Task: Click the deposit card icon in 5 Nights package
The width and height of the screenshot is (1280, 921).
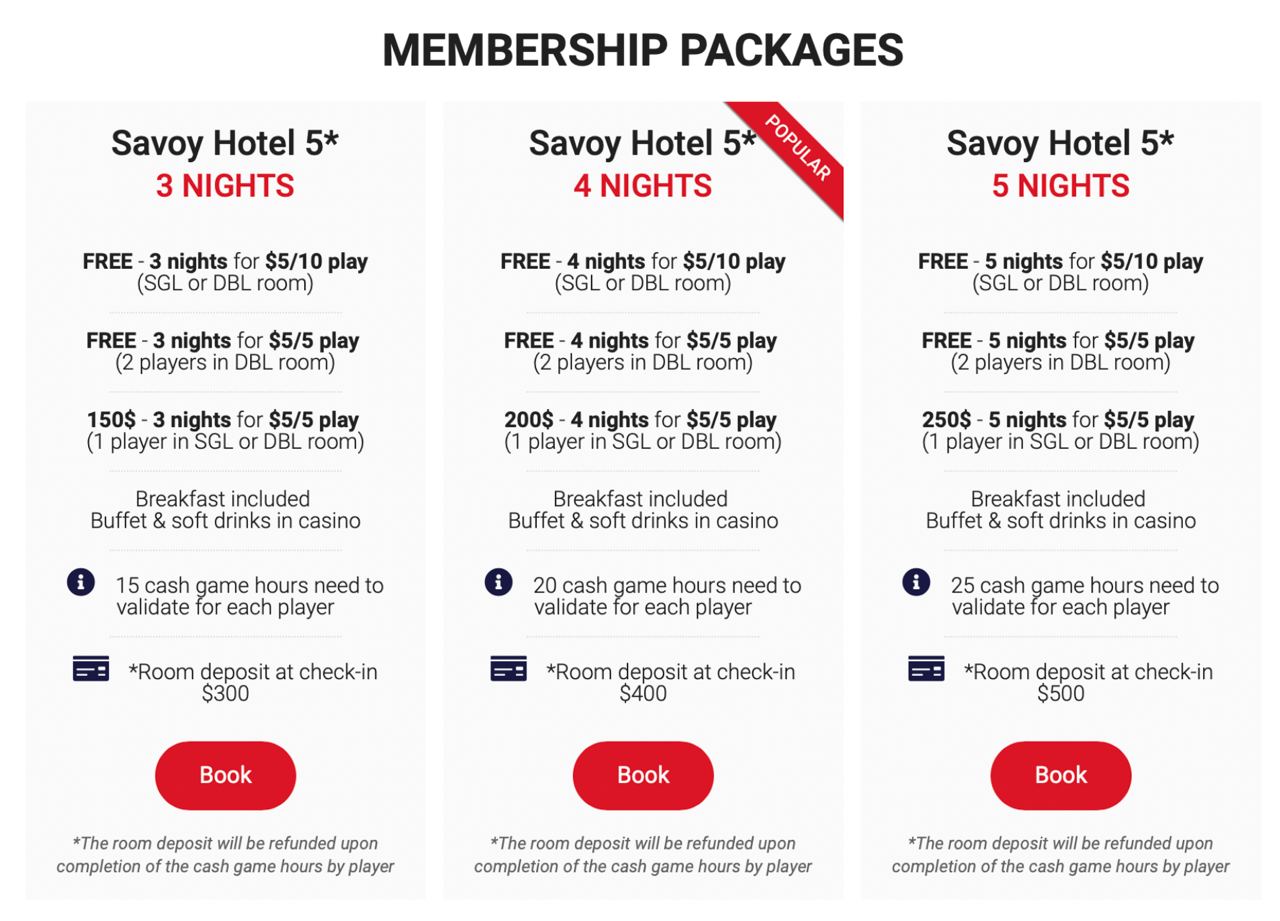Action: click(x=926, y=669)
